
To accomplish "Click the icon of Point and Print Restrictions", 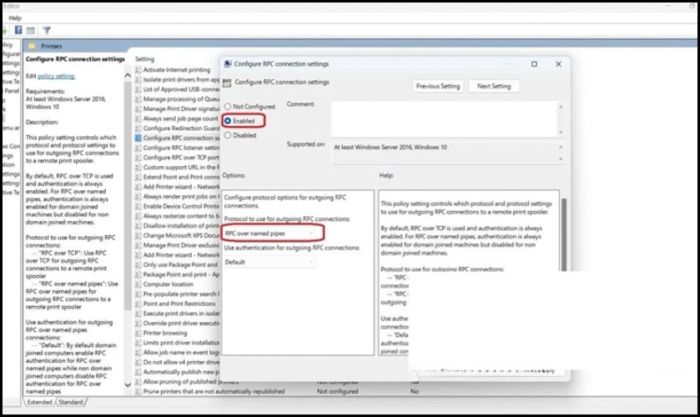I will click(x=138, y=304).
